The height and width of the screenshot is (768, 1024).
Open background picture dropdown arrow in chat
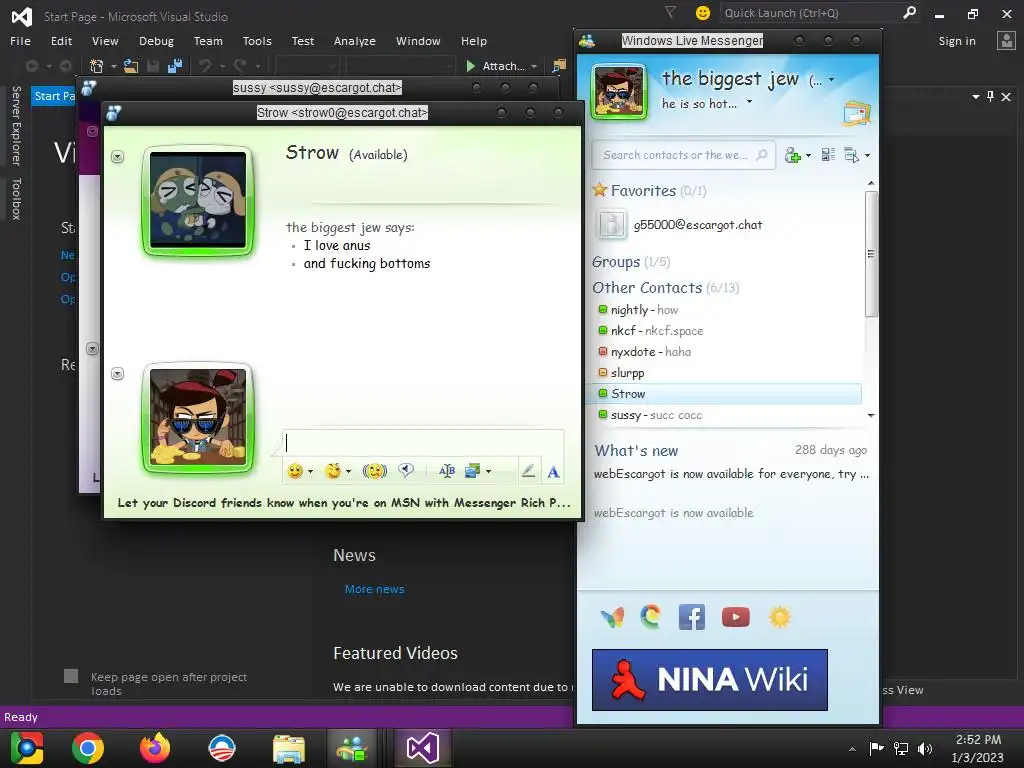[488, 472]
